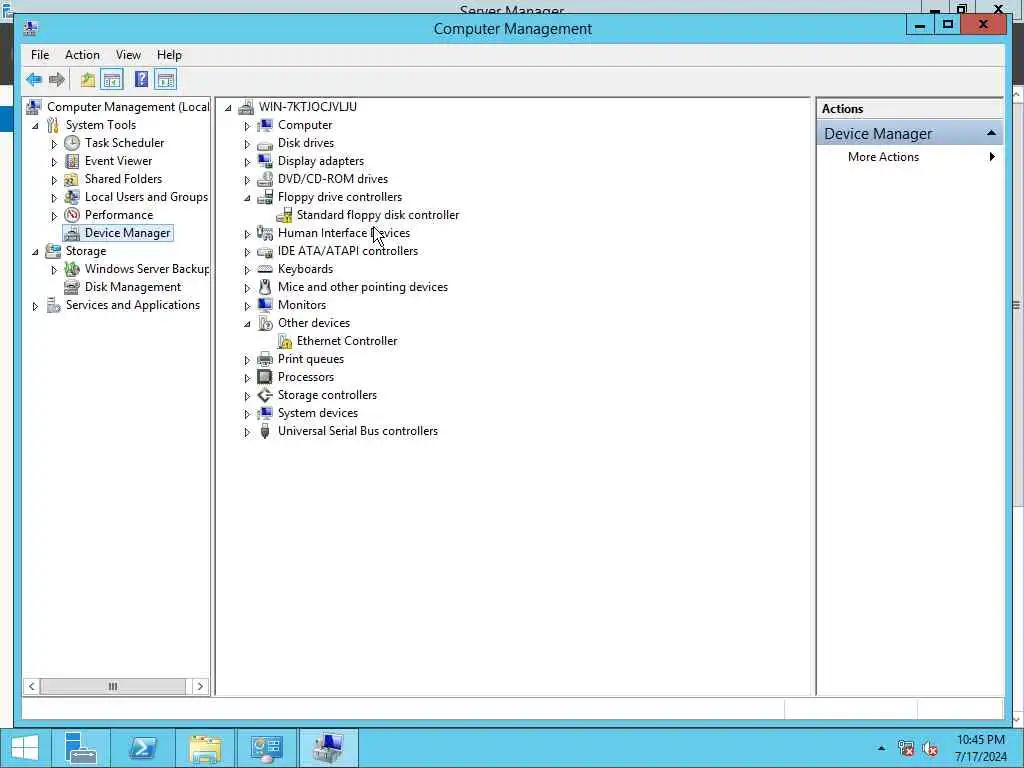Open the View menu

click(x=128, y=55)
